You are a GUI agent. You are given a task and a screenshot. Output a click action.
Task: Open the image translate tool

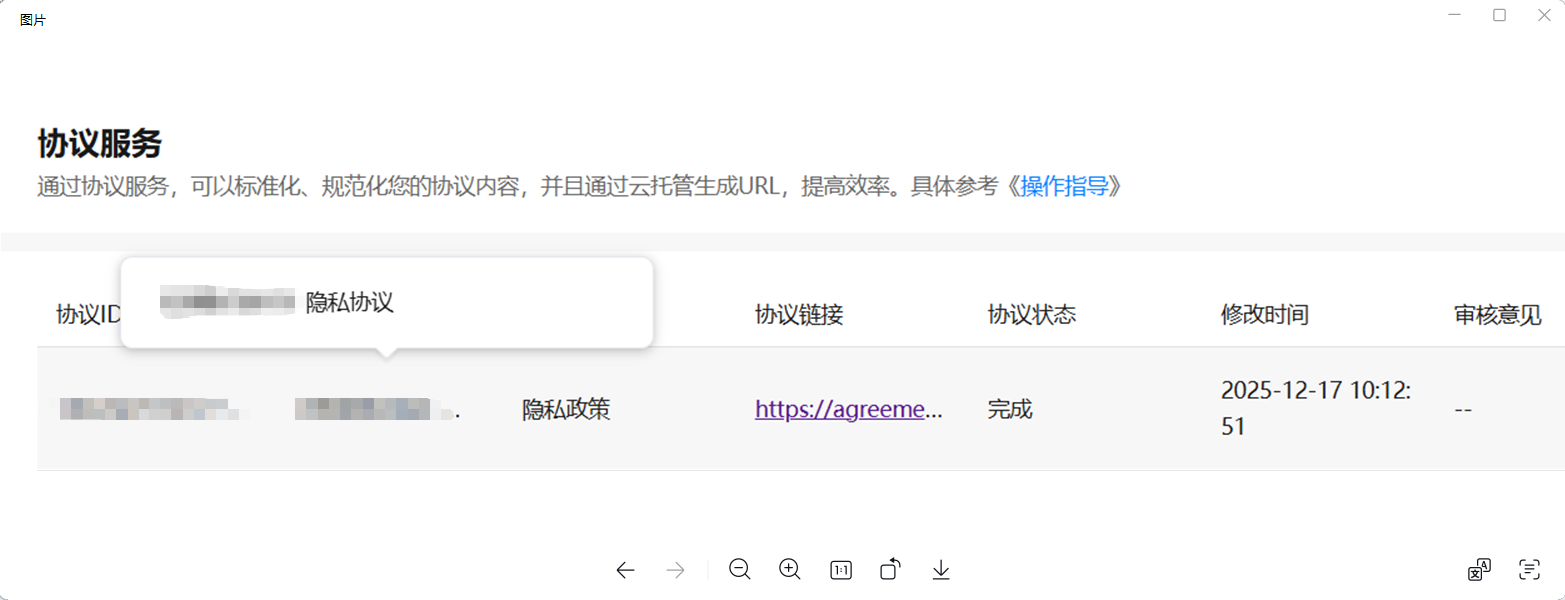(x=1480, y=568)
